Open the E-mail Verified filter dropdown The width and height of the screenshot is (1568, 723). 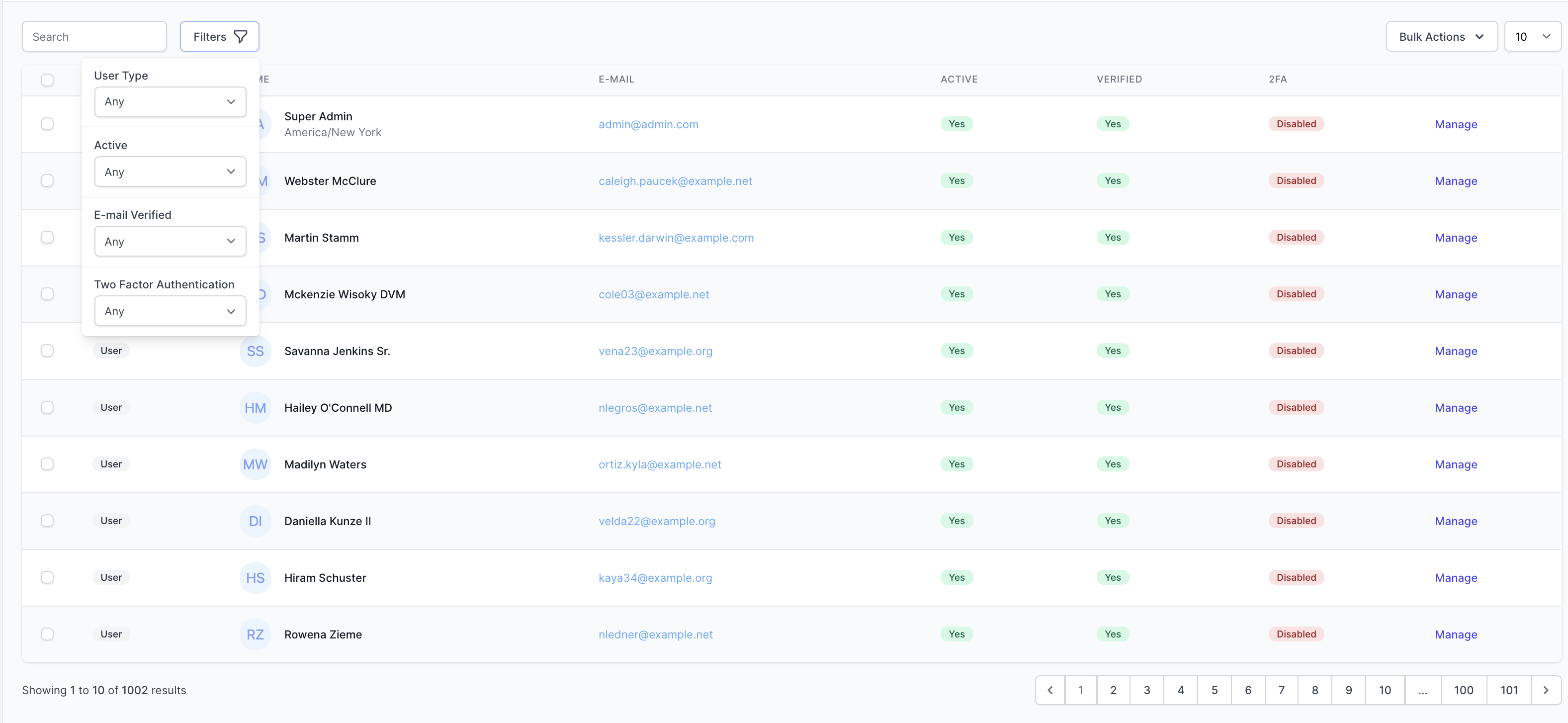(x=170, y=242)
